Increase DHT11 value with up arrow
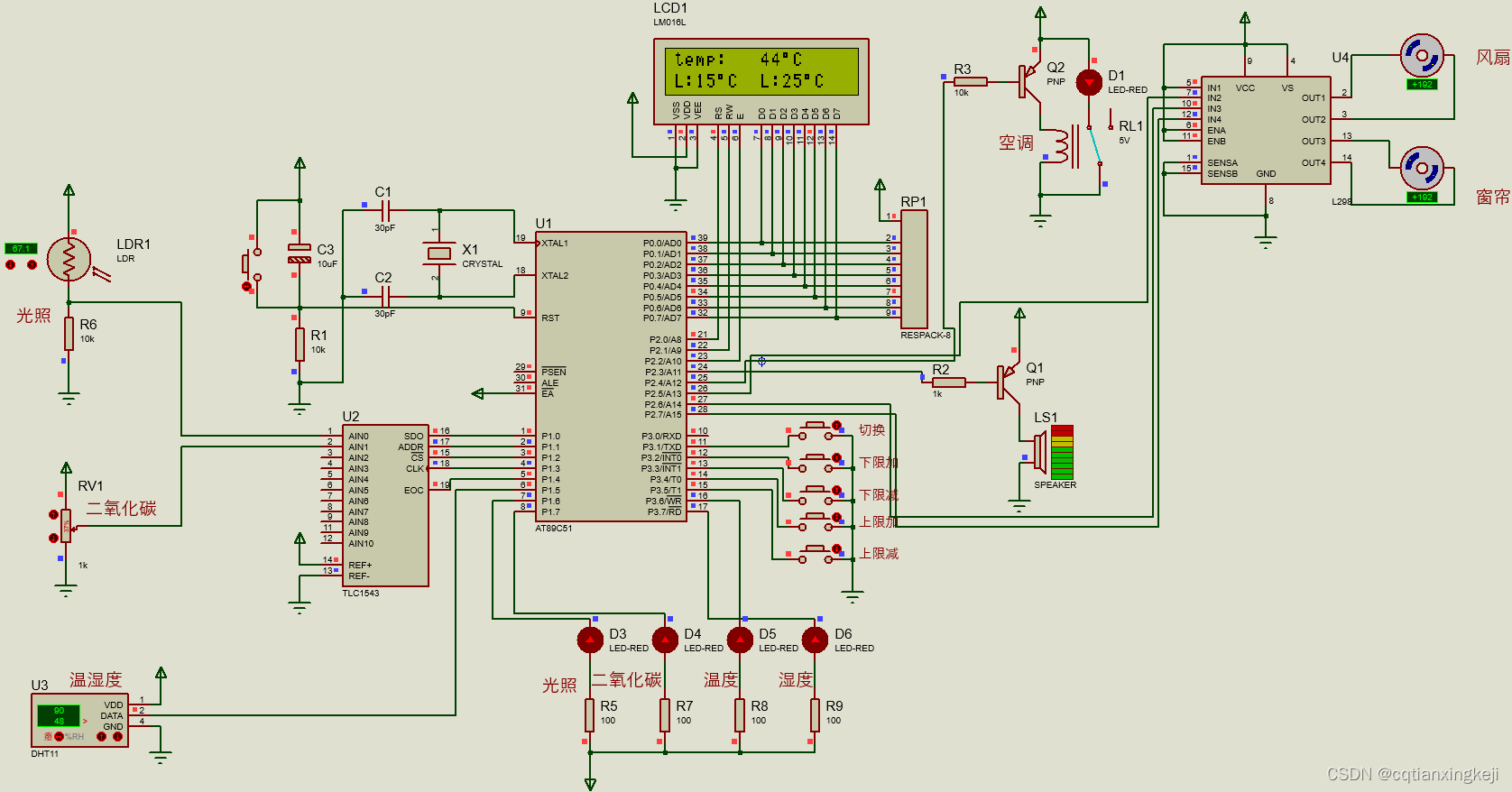1512x792 pixels. click(101, 737)
